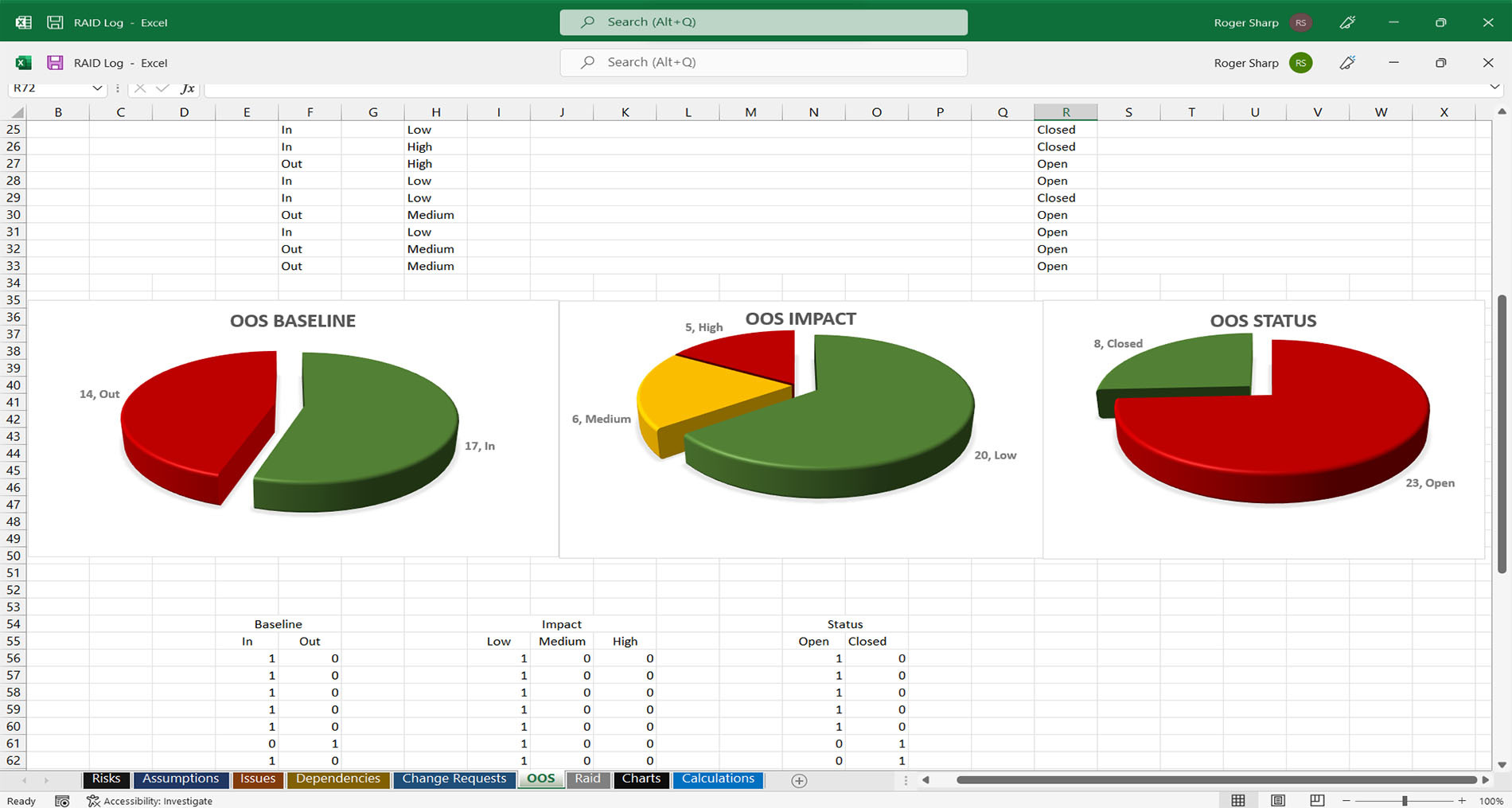1512x808 pixels.
Task: Add a new sheet with plus icon
Action: coord(800,781)
